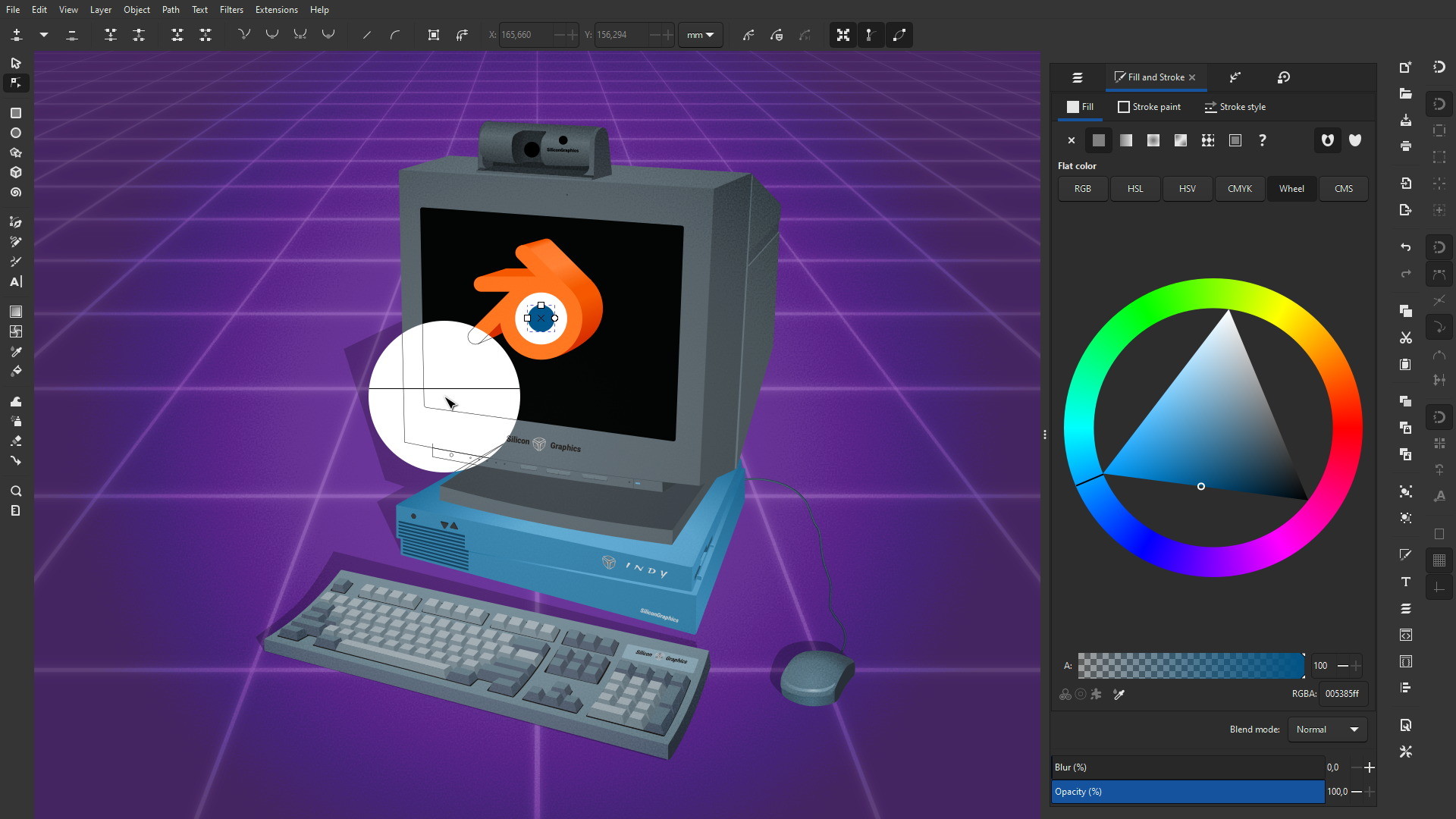The width and height of the screenshot is (1456, 819).
Task: Select the Text tool in toolbox
Action: tap(15, 282)
